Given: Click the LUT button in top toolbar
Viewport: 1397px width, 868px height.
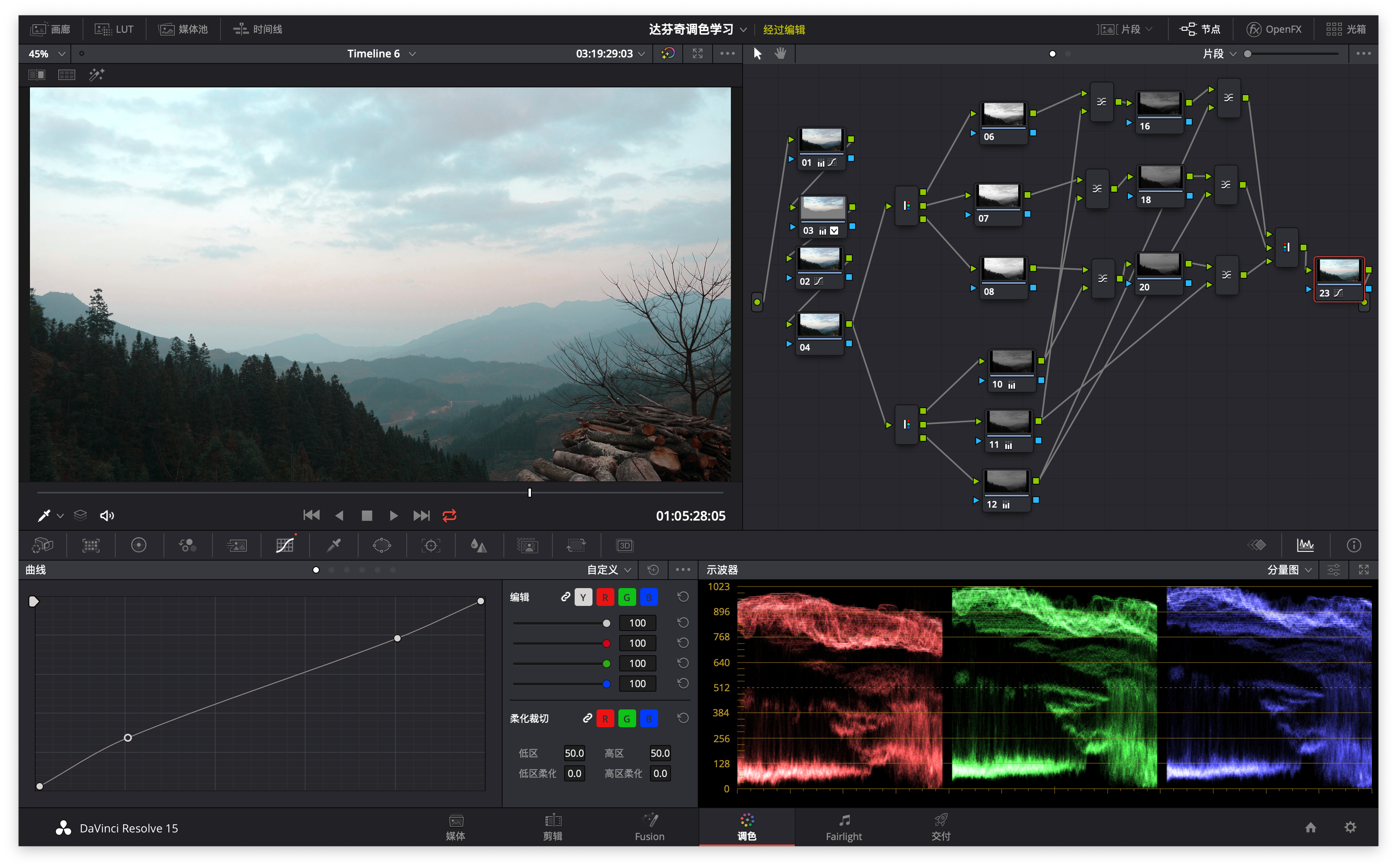Looking at the screenshot, I should coord(114,29).
